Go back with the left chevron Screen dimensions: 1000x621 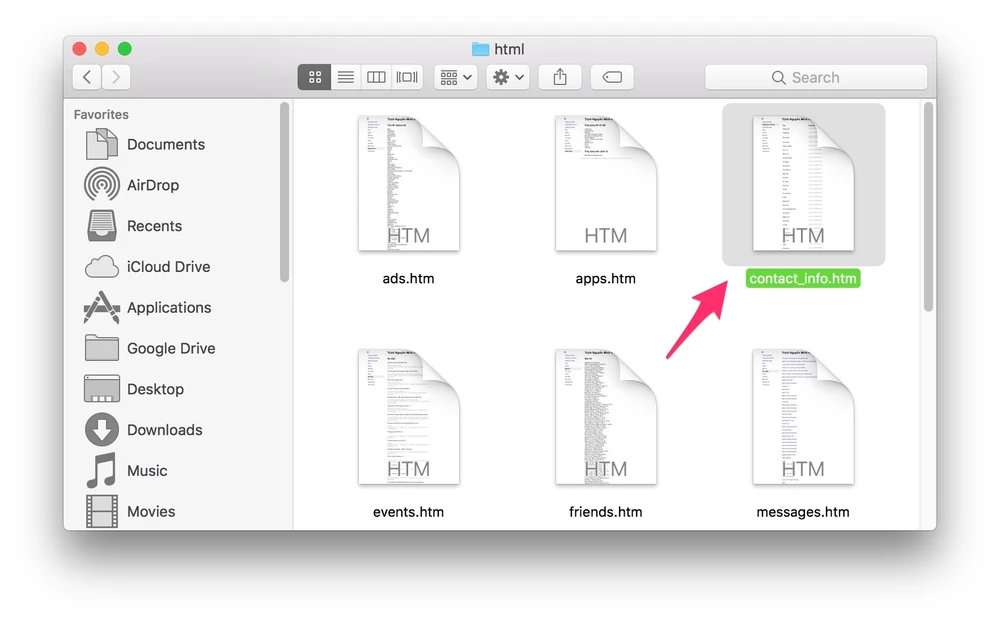[87, 77]
